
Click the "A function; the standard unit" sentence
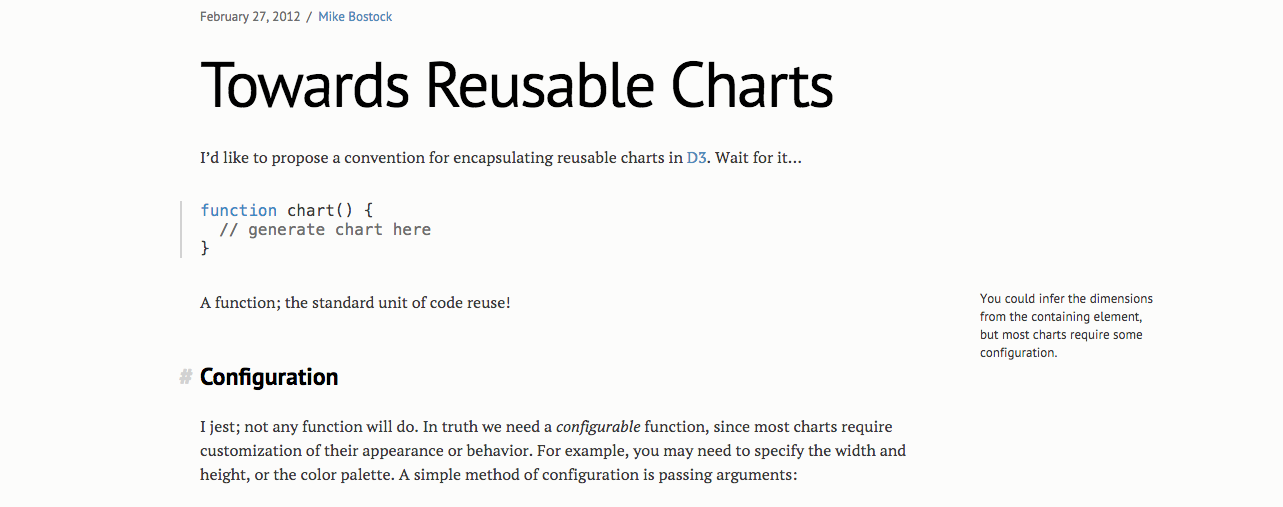pos(355,302)
